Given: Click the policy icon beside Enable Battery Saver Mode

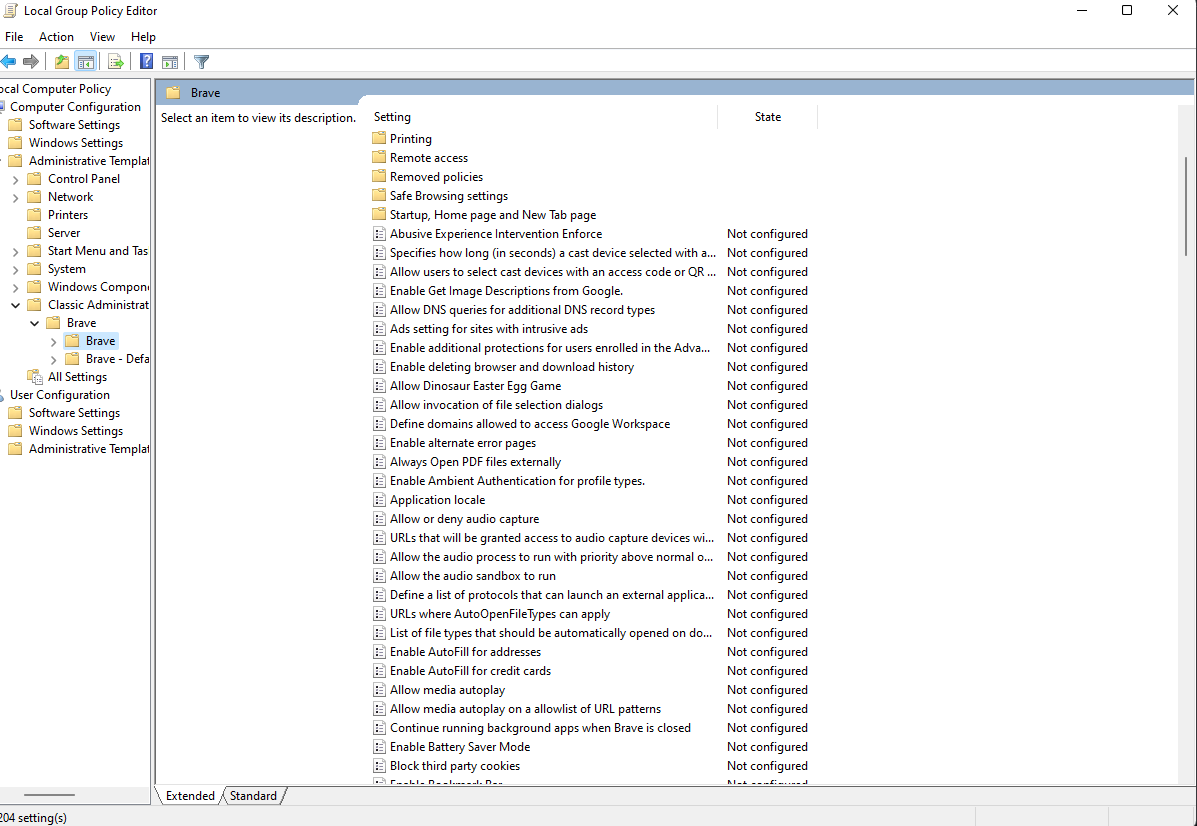Looking at the screenshot, I should [379, 747].
